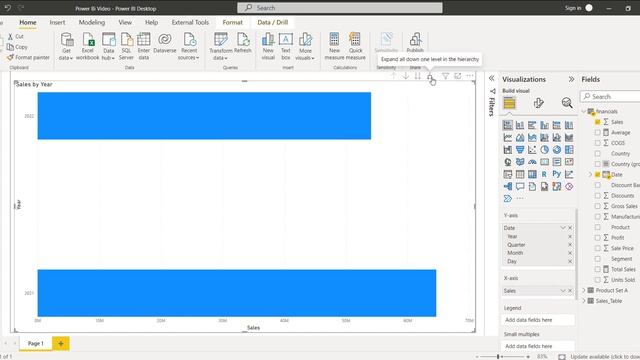
Task: Create a Quick measure
Action: (356, 47)
